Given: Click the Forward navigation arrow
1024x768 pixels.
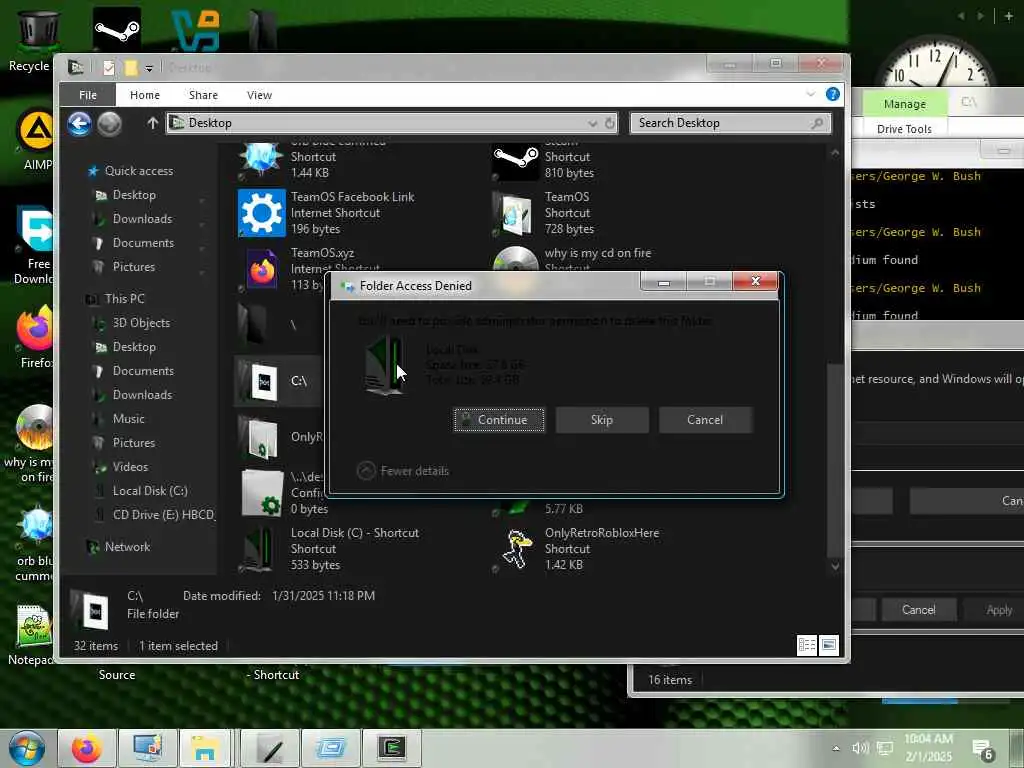Looking at the screenshot, I should click(x=110, y=123).
